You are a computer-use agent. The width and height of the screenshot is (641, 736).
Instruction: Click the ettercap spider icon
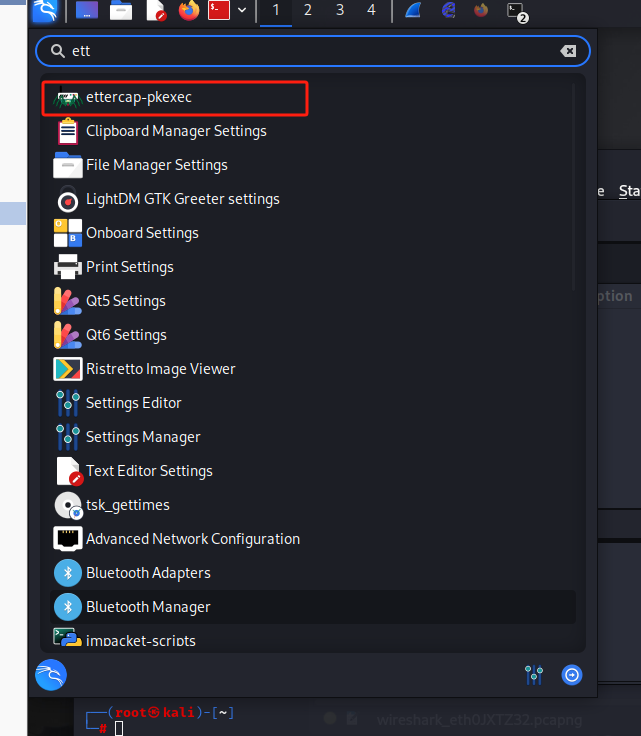click(x=68, y=98)
